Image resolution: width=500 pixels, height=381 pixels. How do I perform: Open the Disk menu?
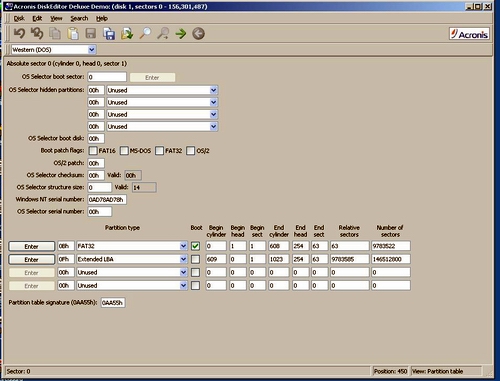pos(19,18)
